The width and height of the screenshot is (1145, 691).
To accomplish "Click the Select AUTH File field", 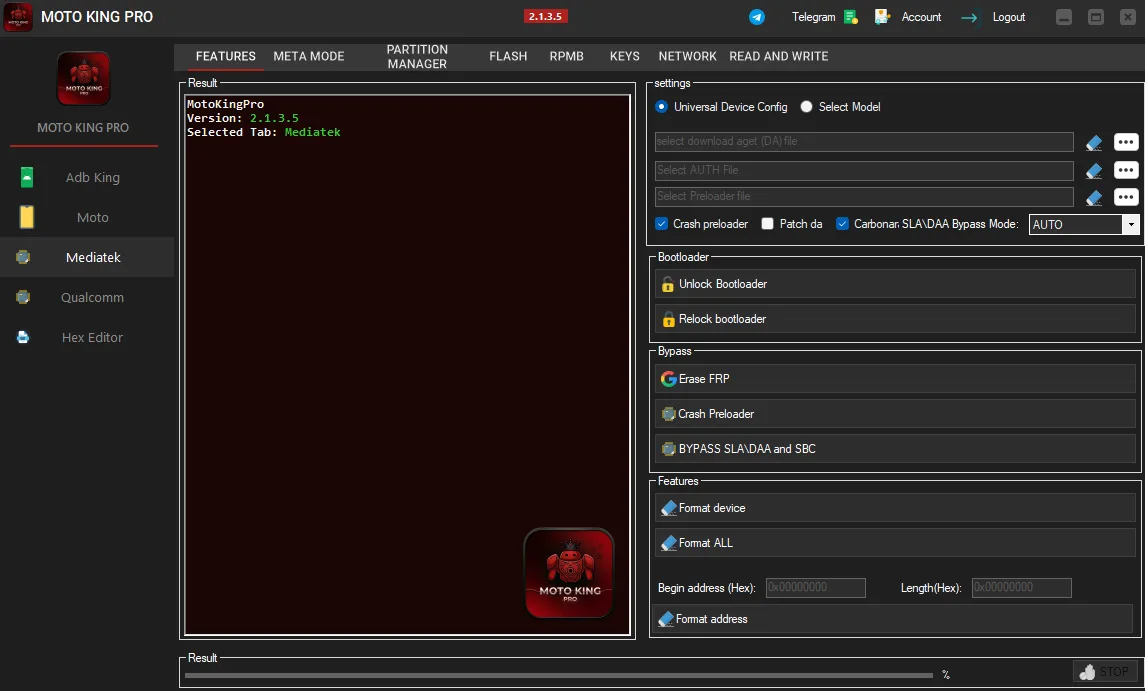I will 864,170.
